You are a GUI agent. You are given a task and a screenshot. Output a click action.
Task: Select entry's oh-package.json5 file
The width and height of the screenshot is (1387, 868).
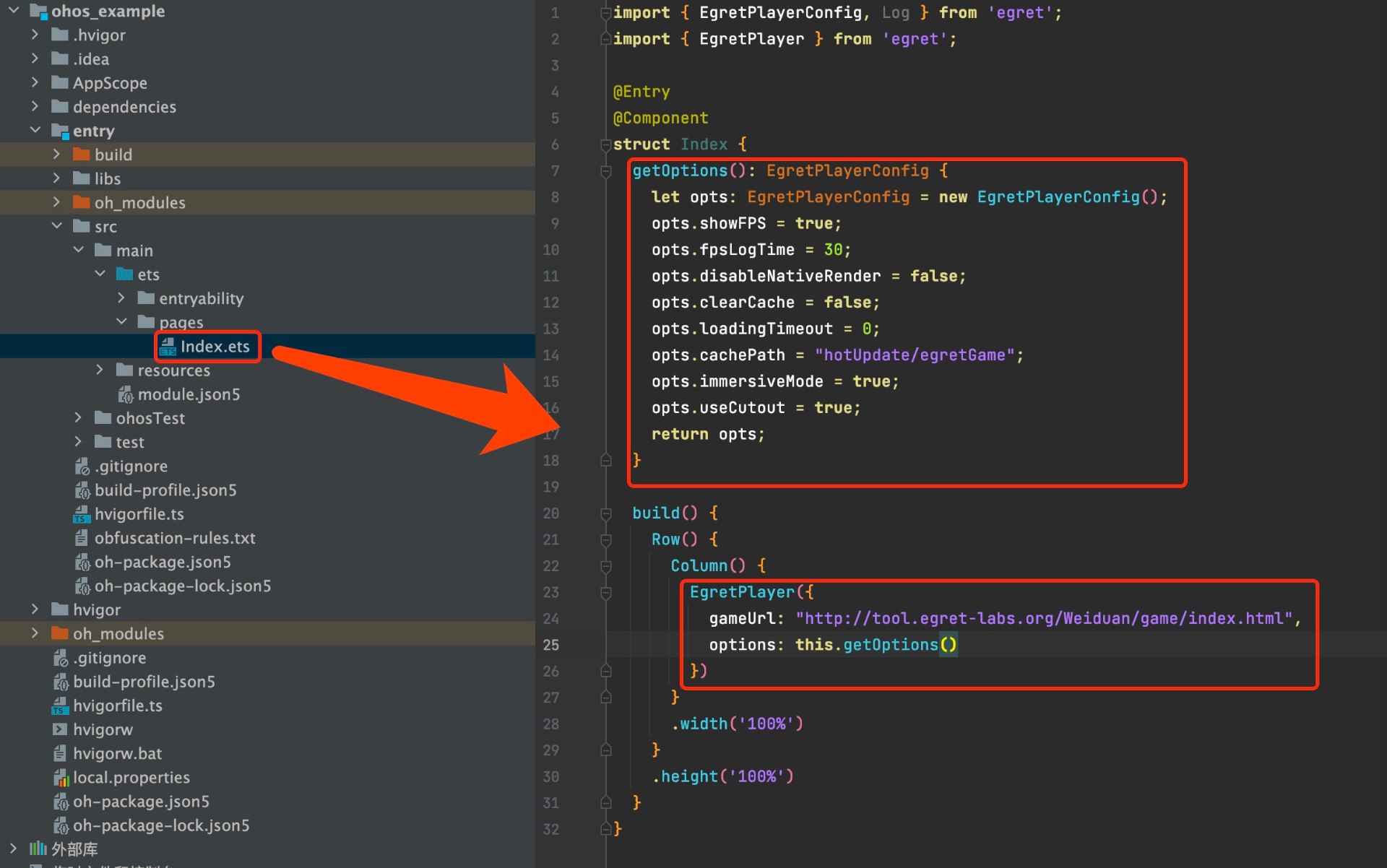(x=162, y=563)
